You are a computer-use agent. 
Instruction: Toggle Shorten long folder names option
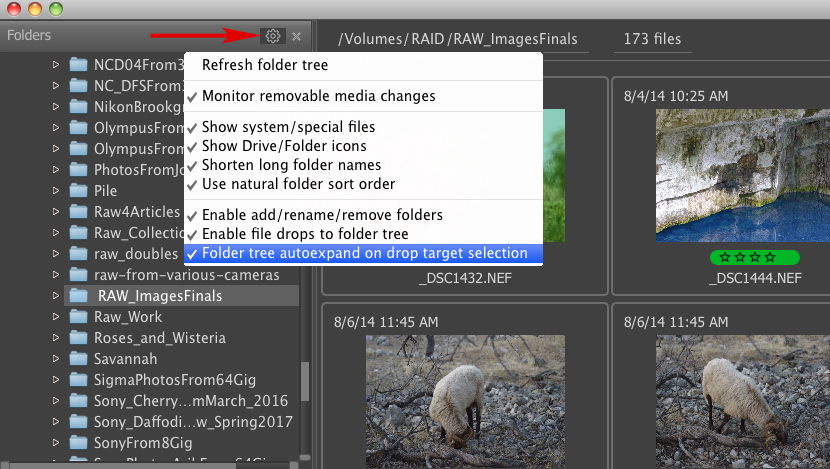coord(291,165)
